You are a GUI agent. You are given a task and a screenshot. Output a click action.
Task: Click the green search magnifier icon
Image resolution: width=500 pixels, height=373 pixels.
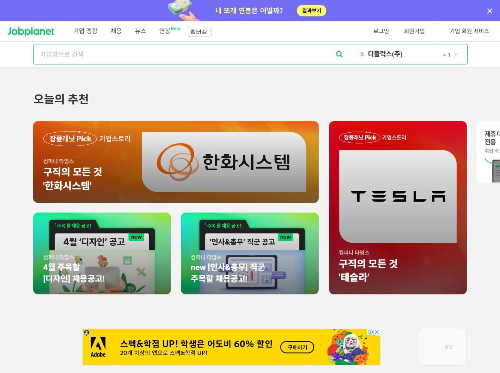(339, 54)
